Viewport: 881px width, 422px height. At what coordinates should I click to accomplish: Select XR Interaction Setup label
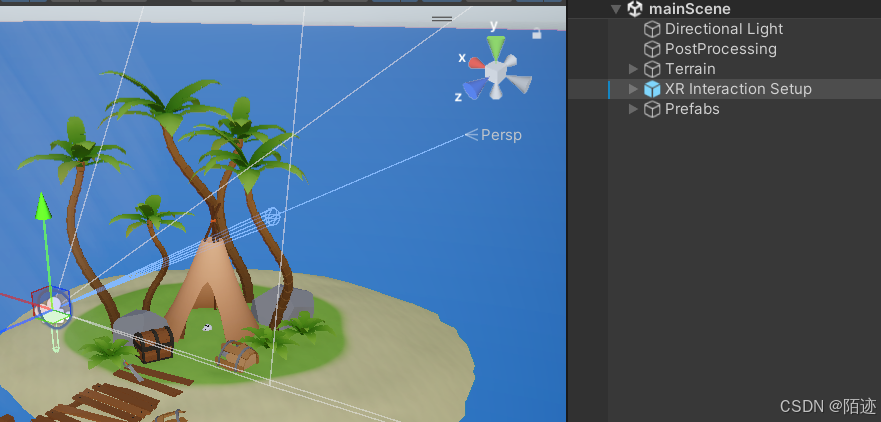pos(738,89)
